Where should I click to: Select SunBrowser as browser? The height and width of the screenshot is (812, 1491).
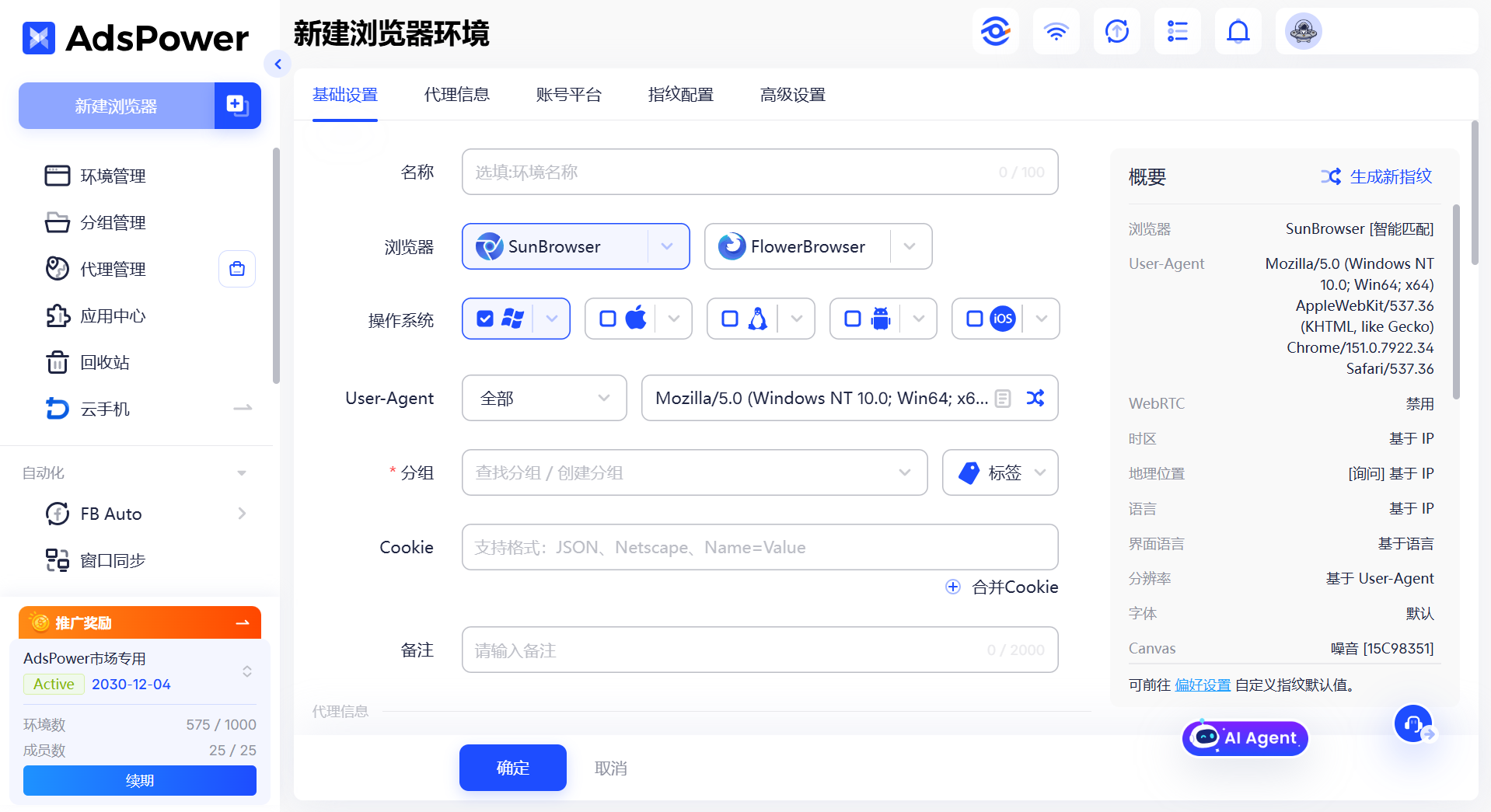click(x=555, y=246)
